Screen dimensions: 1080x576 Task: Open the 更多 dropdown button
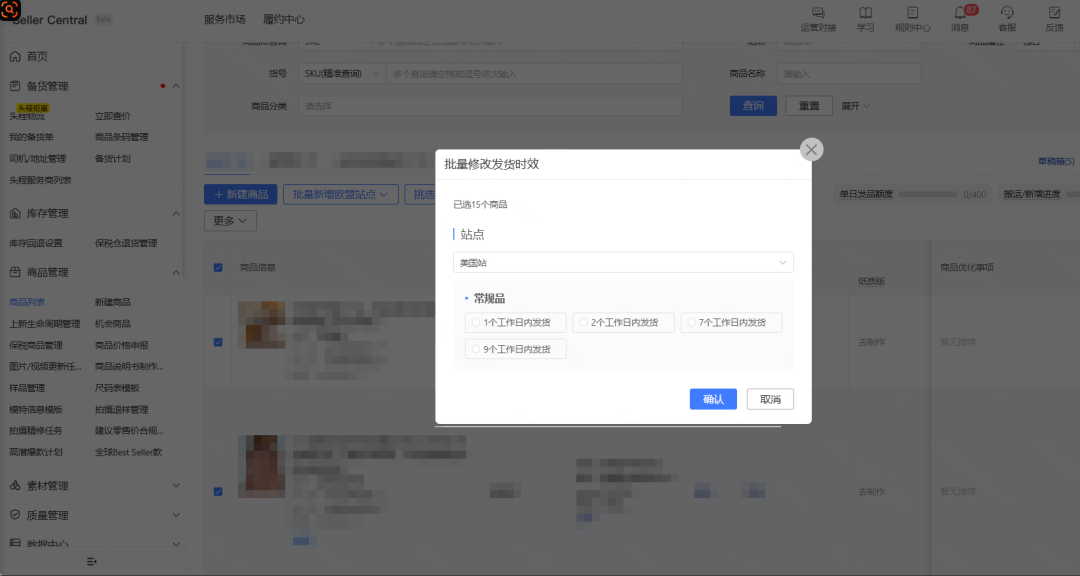tap(230, 220)
